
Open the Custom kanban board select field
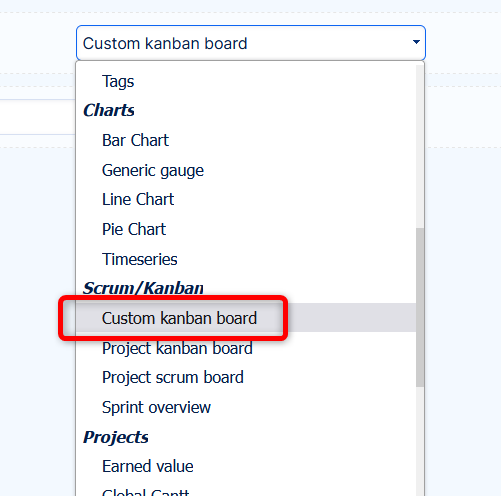(x=251, y=43)
